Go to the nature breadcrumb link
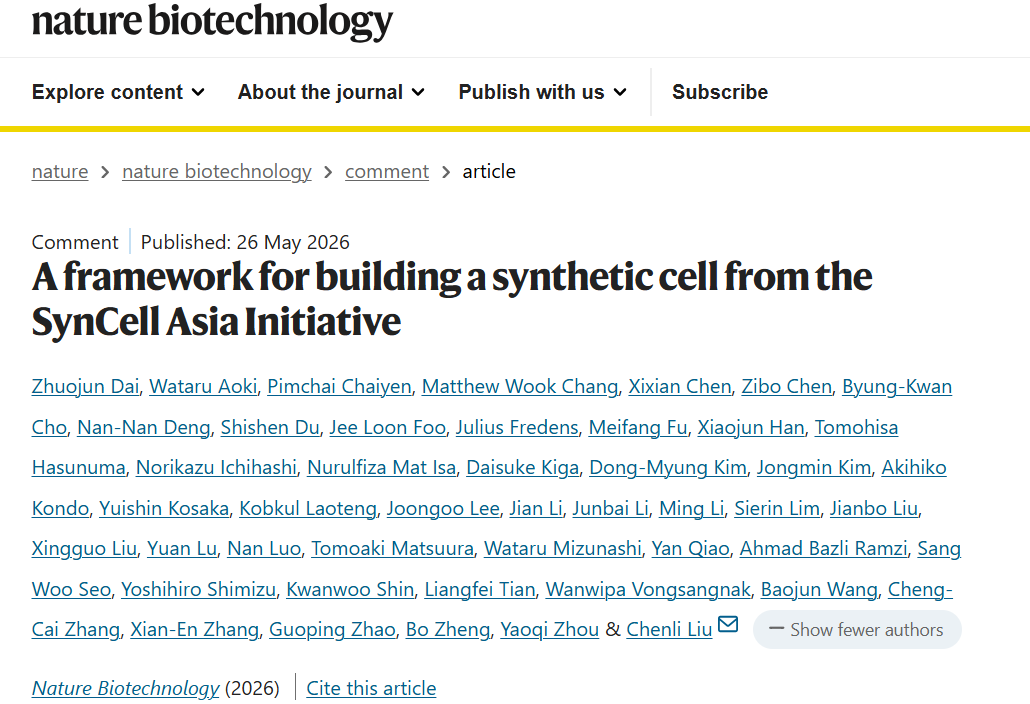1030x704 pixels. coord(60,171)
